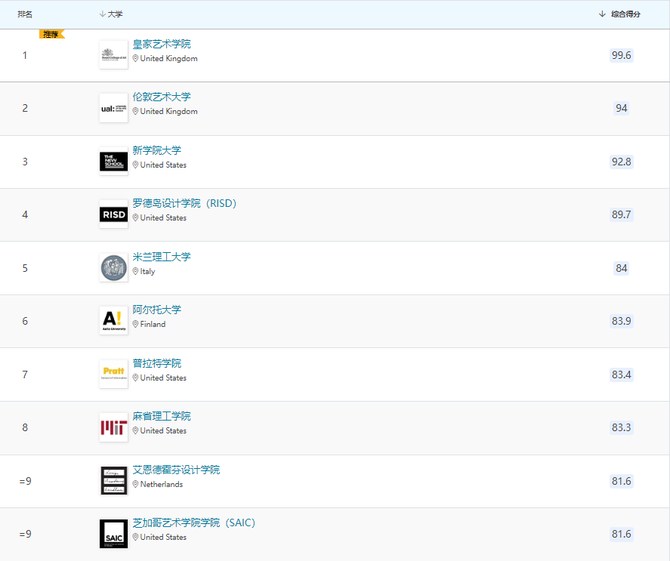Click rank number 8

pos(25,427)
